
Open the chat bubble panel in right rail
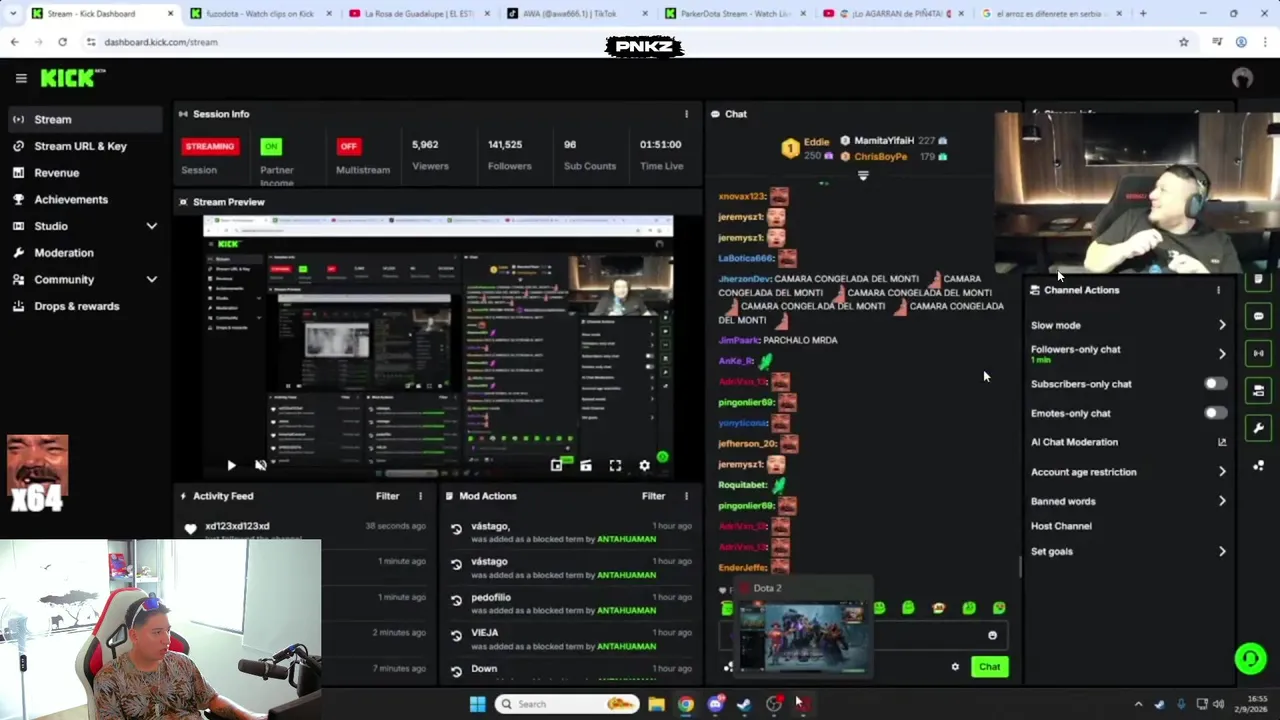tap(1258, 316)
